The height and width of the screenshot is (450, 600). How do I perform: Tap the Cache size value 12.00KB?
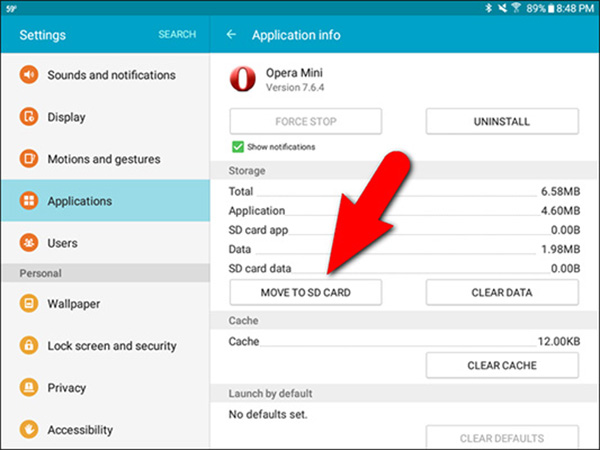tap(559, 341)
